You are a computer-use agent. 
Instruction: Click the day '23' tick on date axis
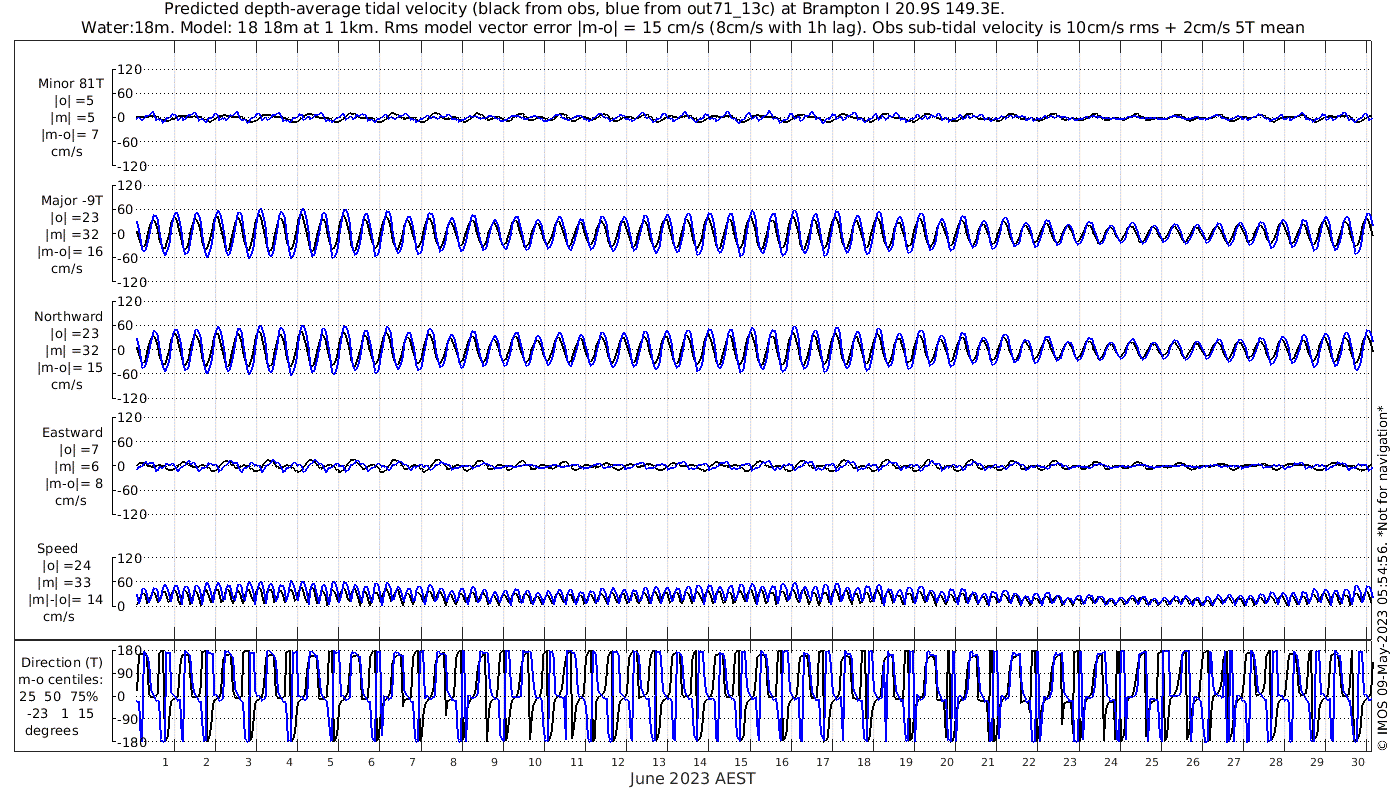(x=1070, y=762)
